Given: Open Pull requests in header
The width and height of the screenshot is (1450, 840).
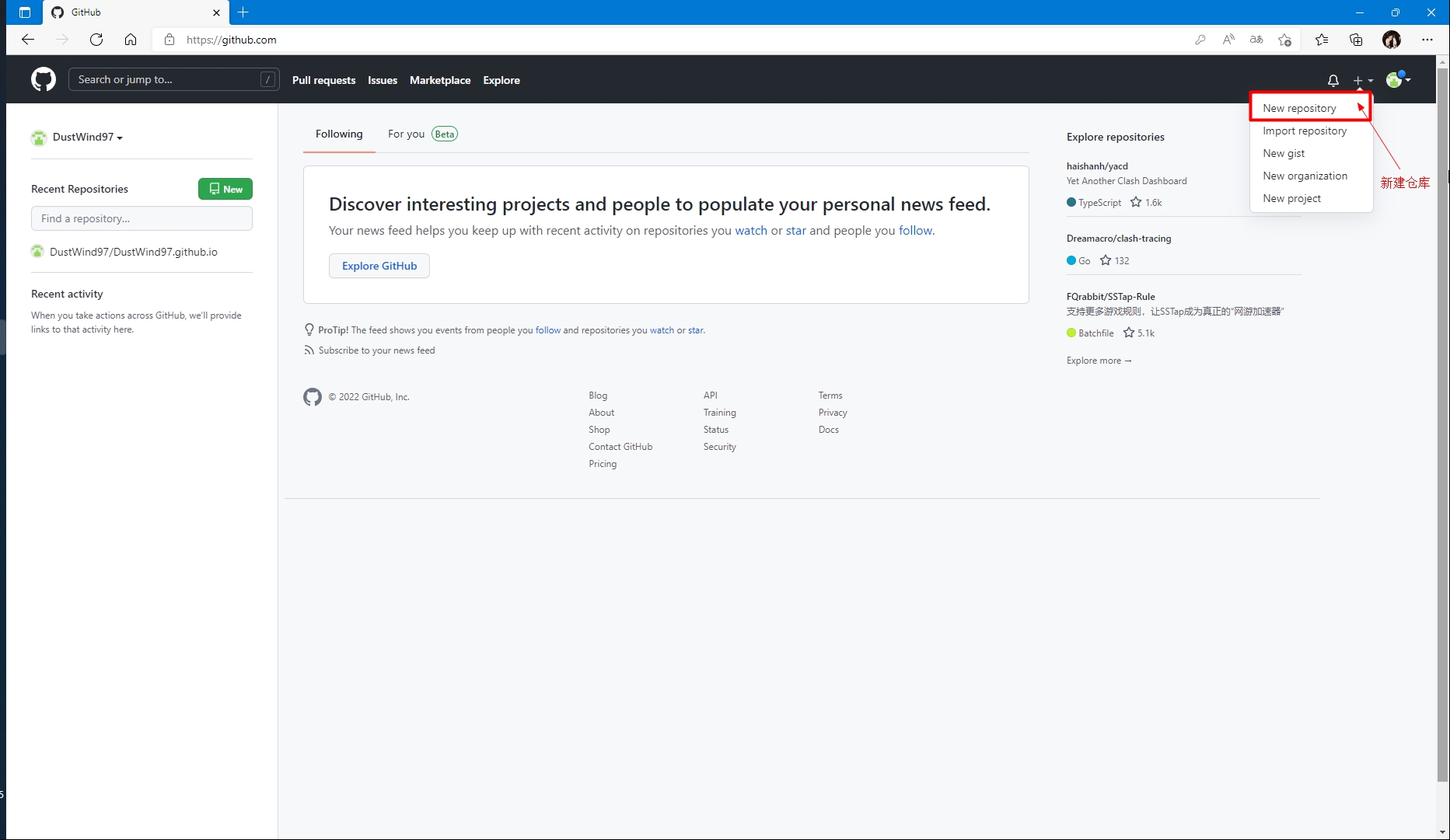Looking at the screenshot, I should pos(323,80).
